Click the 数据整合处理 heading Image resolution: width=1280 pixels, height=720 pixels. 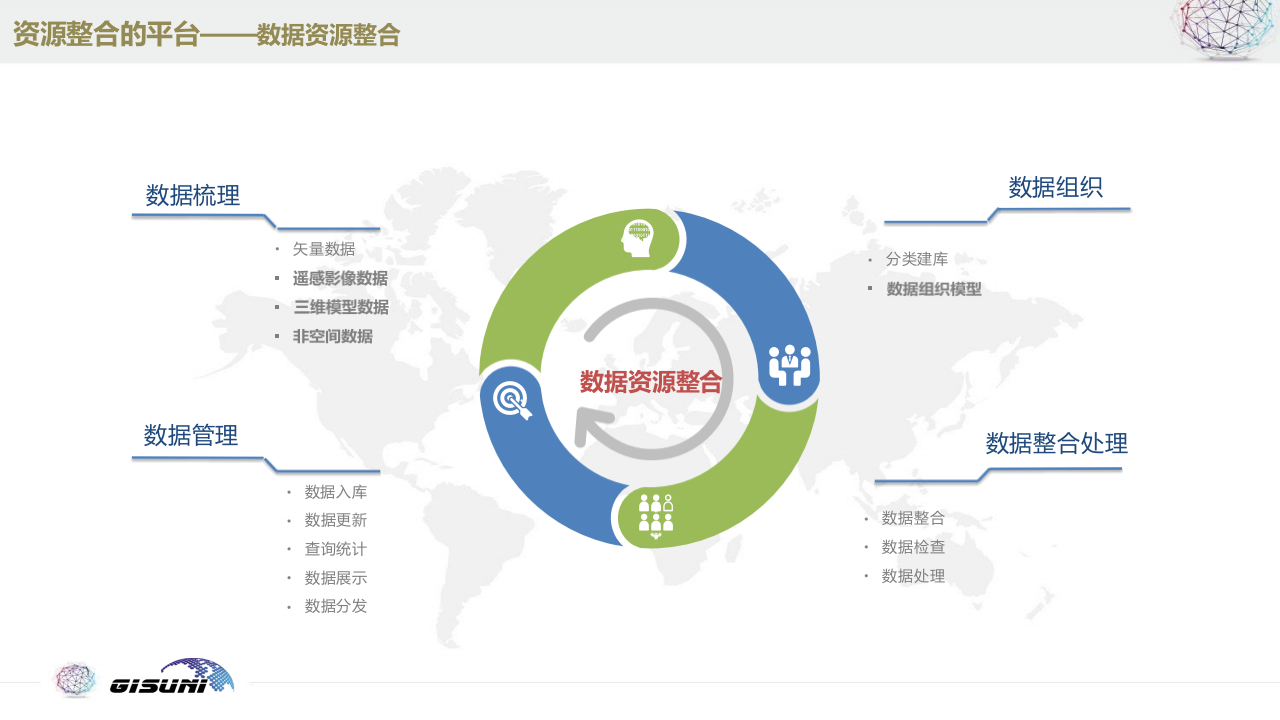(1056, 443)
